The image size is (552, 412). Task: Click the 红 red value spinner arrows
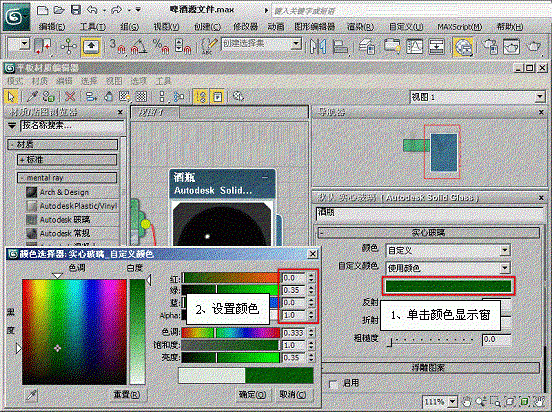pos(311,278)
